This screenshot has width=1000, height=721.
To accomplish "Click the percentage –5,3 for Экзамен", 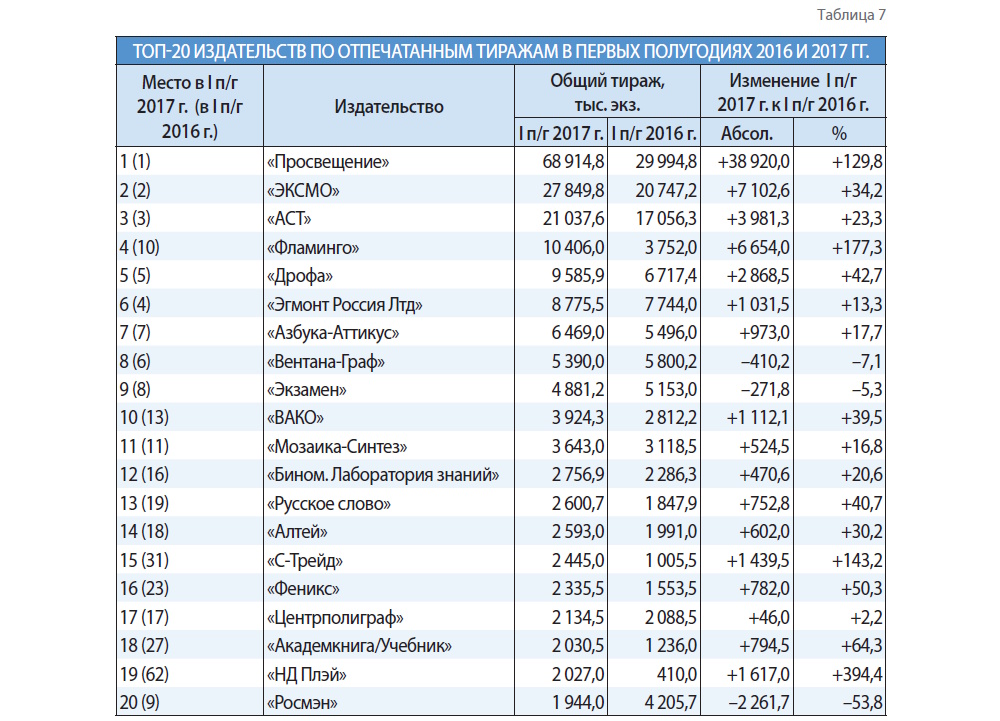I will pos(867,390).
